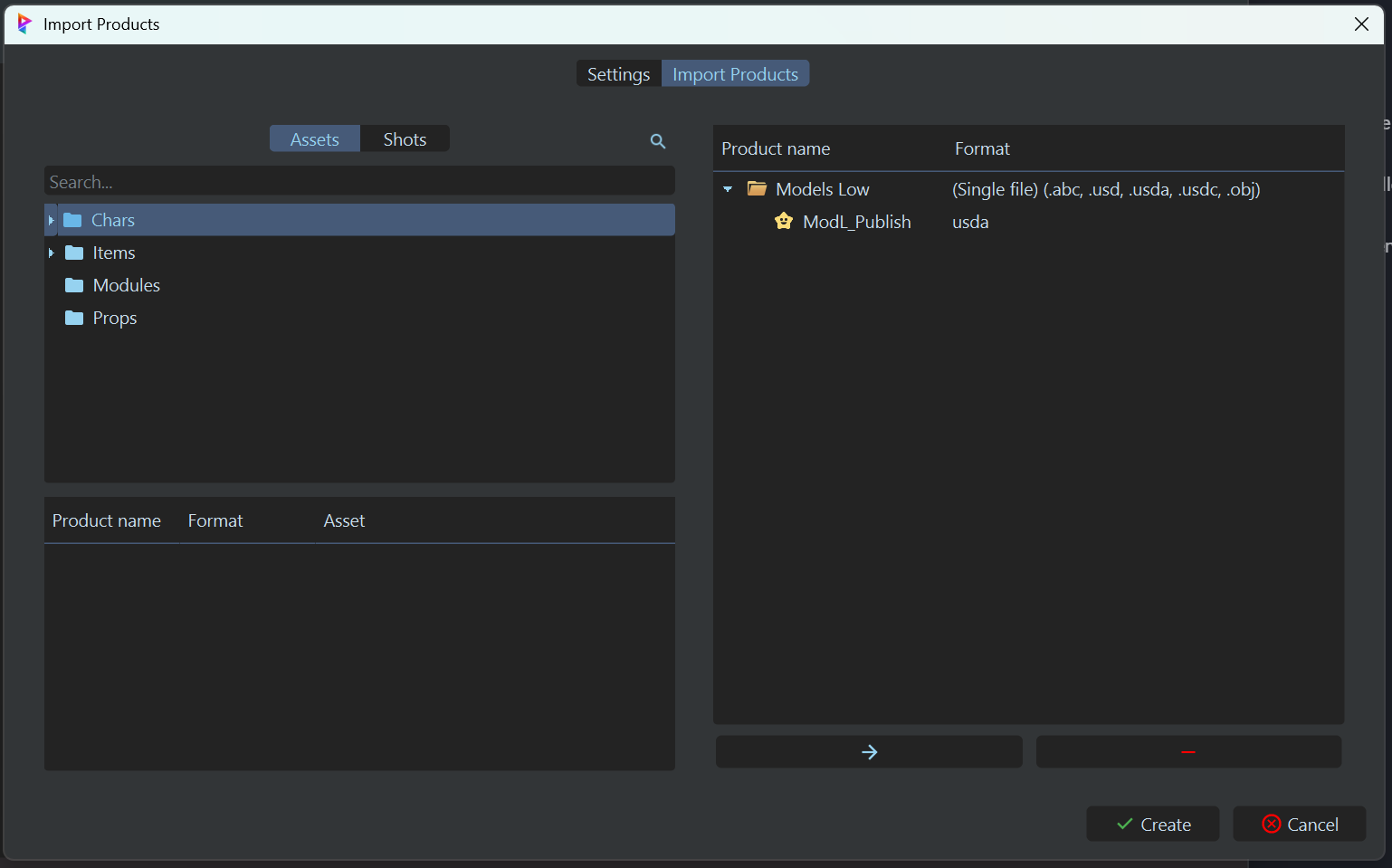Click the Models Low open-folder icon
The height and width of the screenshot is (868, 1392).
pos(757,189)
